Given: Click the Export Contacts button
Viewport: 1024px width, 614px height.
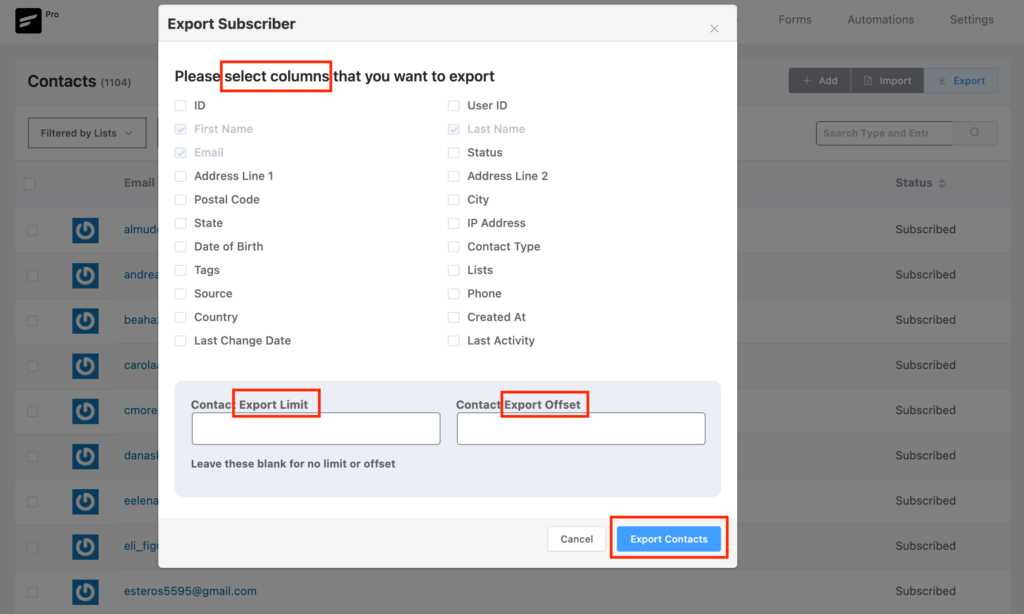Looking at the screenshot, I should [669, 539].
